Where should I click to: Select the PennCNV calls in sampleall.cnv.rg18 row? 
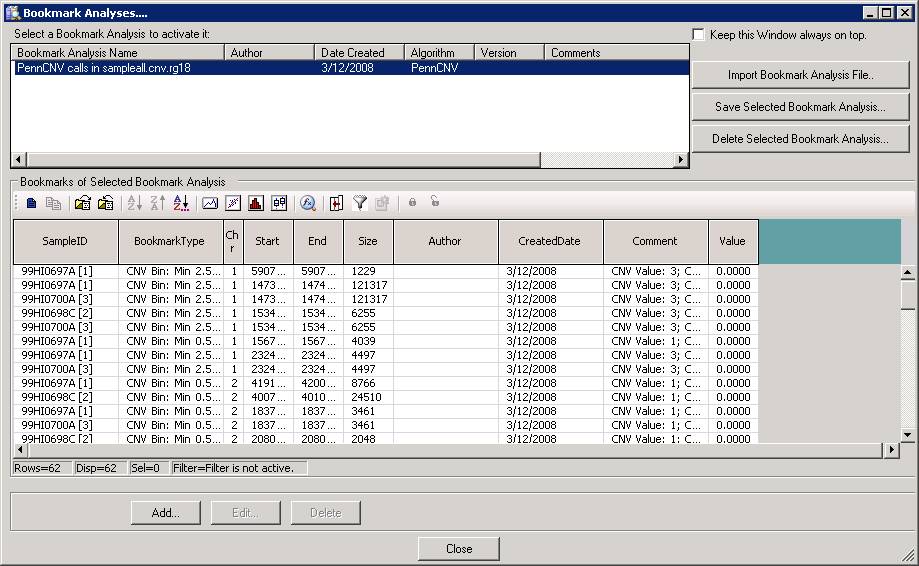click(x=350, y=68)
